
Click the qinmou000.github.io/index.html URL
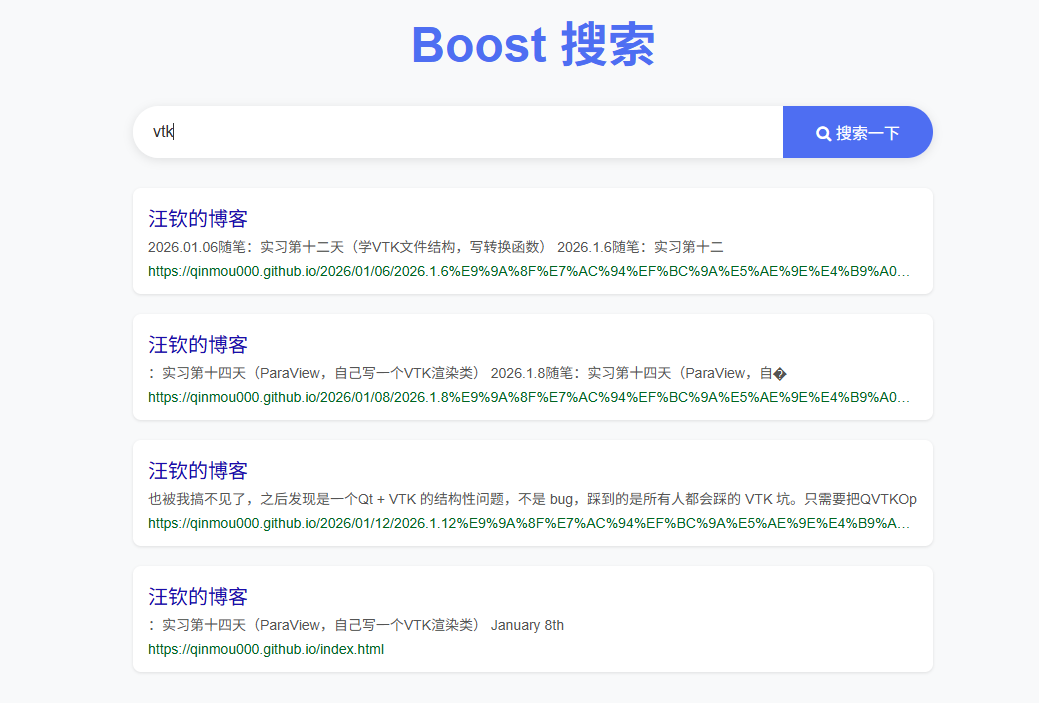coord(266,649)
